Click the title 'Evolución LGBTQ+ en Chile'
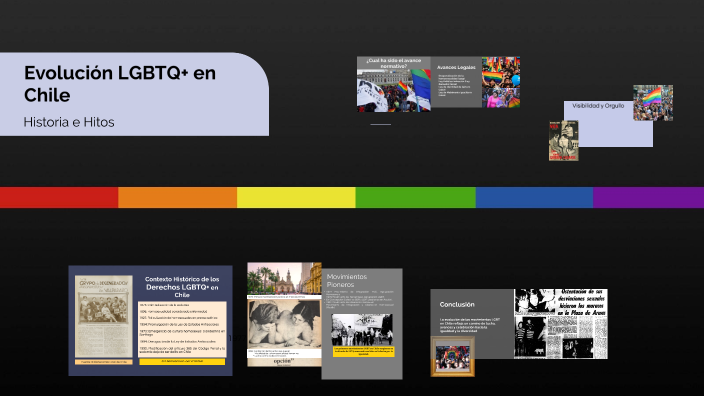 click(x=120, y=84)
